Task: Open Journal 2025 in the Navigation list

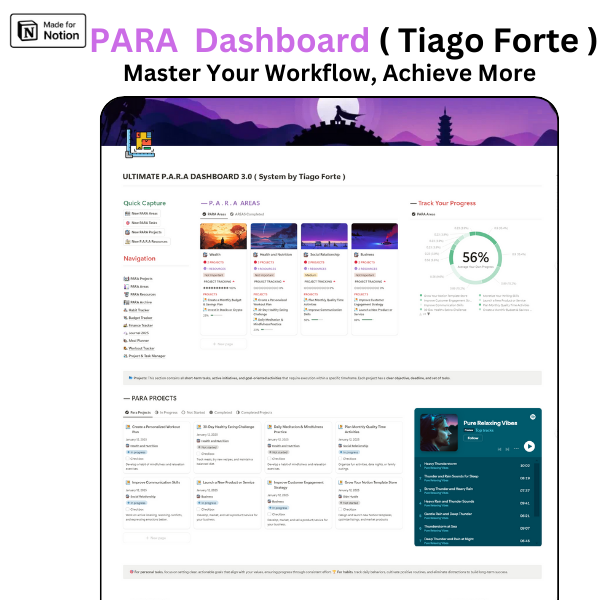Action: point(136,333)
